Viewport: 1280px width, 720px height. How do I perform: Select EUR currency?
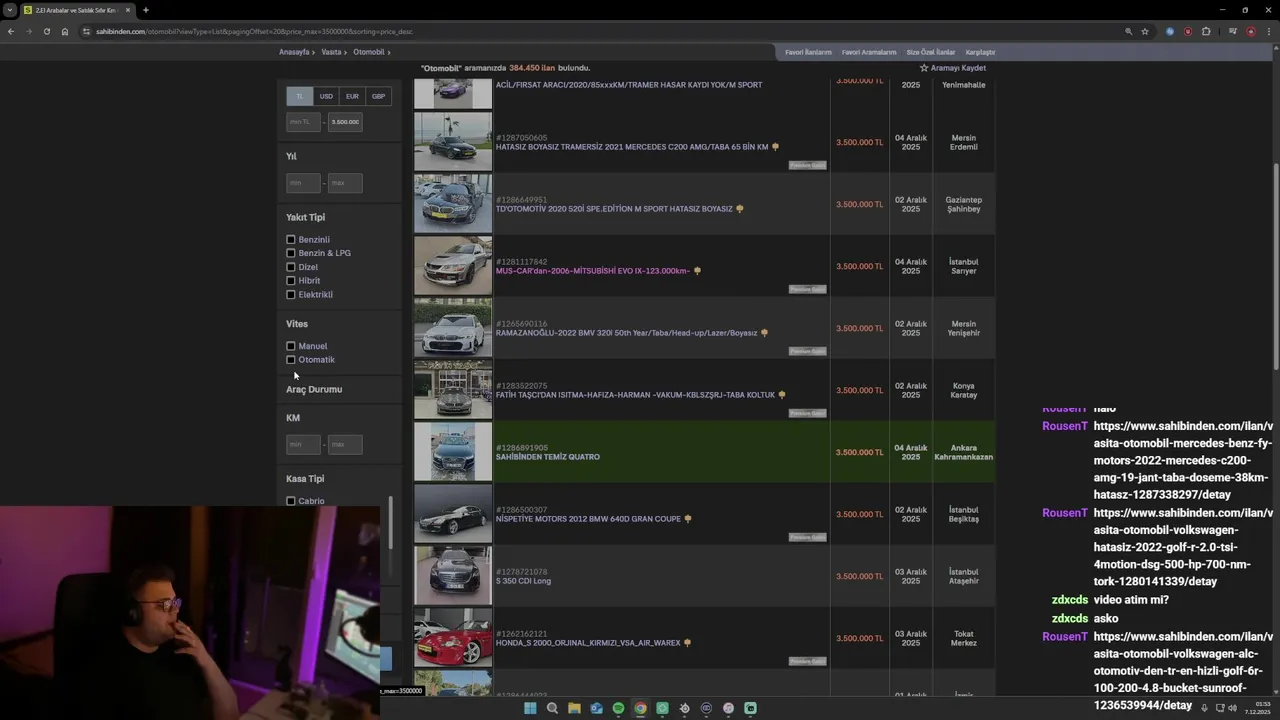pos(352,96)
